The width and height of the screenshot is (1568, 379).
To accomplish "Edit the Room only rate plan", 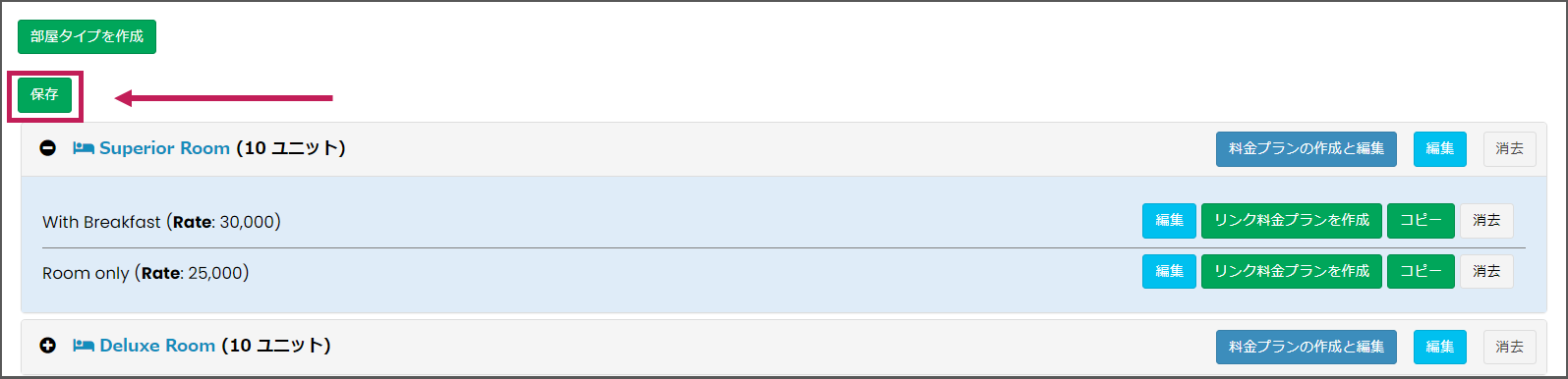I will pyautogui.click(x=1169, y=272).
